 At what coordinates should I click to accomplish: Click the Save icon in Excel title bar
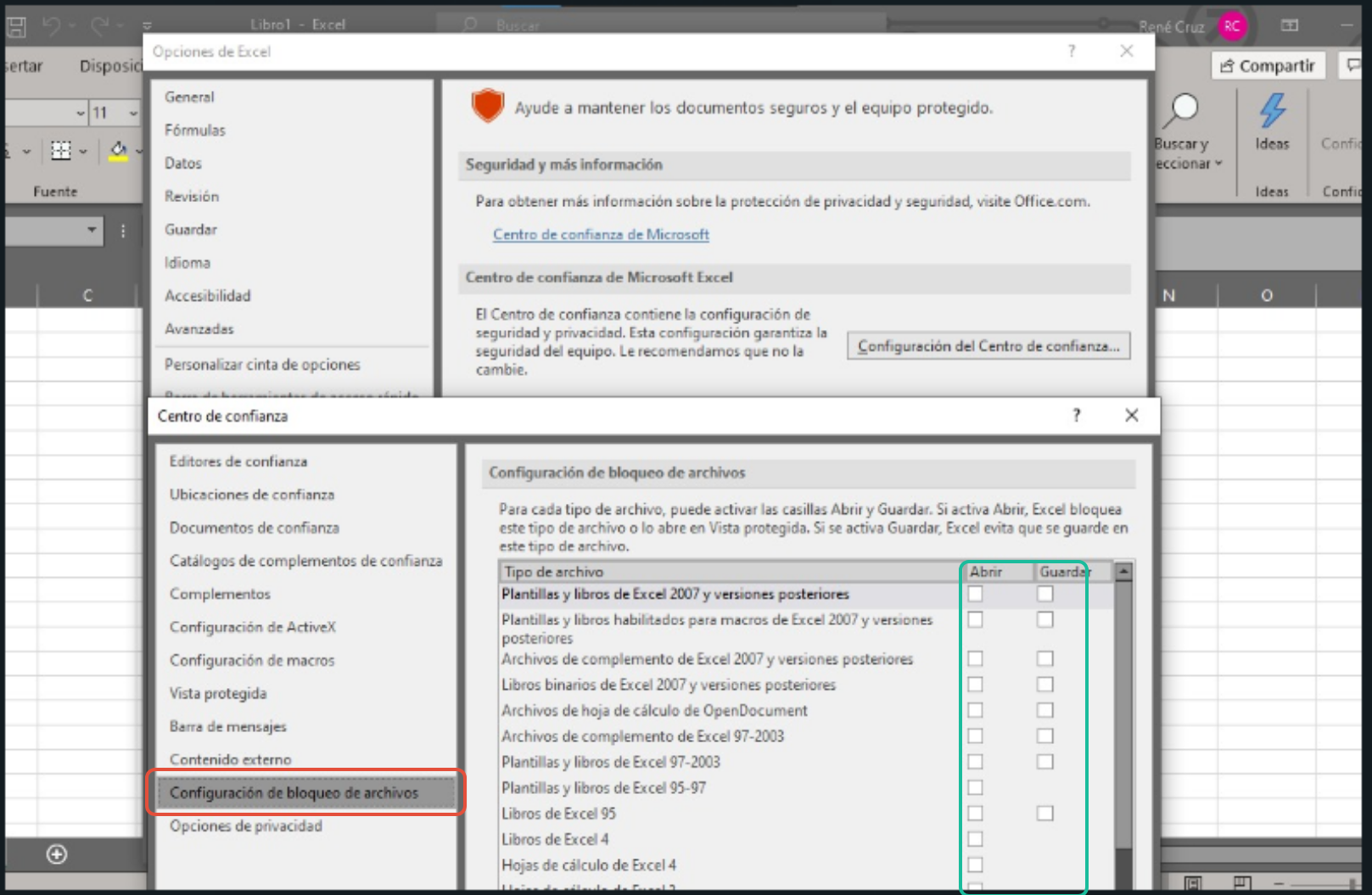pos(16,27)
